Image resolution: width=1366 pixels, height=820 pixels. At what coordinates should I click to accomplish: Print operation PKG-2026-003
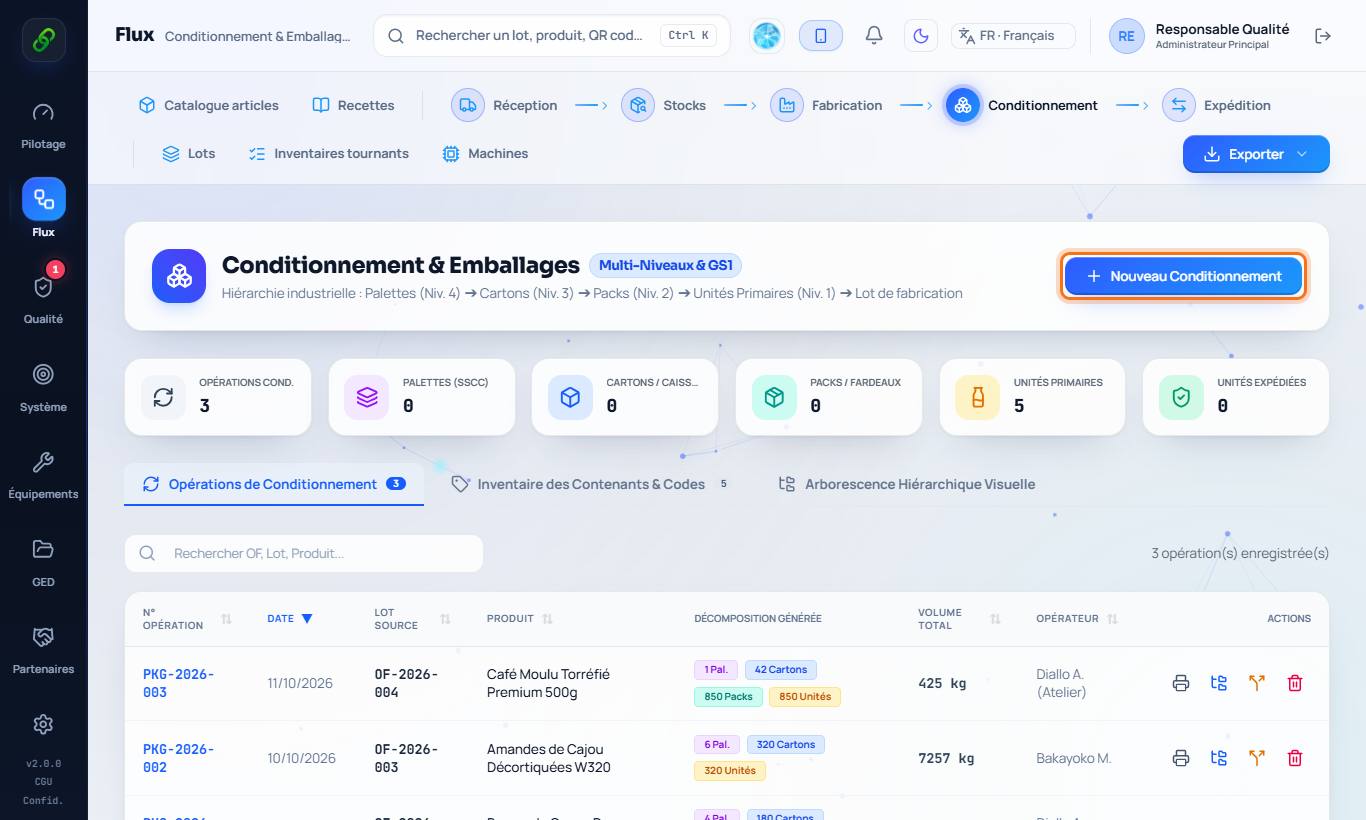coord(1181,683)
